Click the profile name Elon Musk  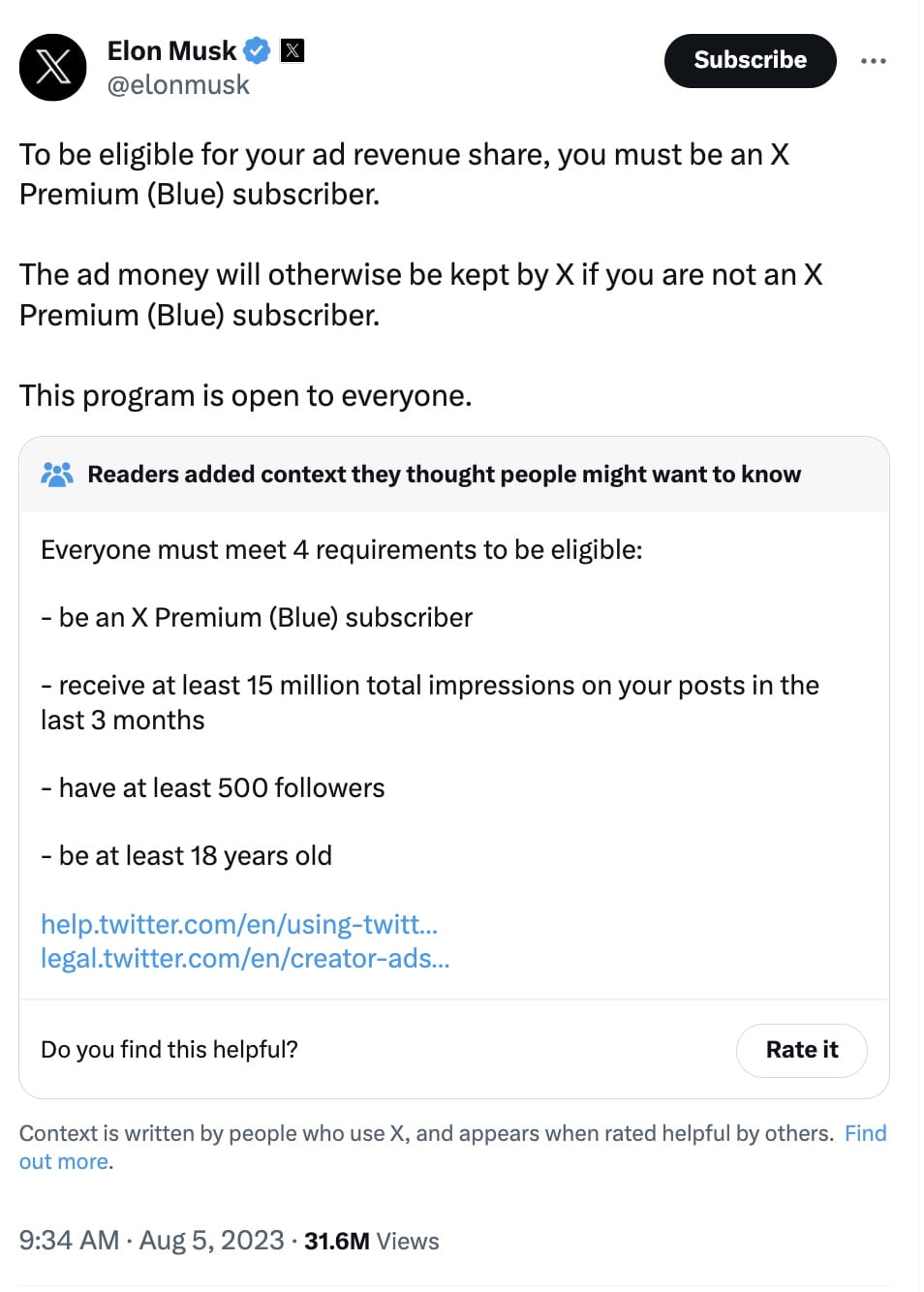click(x=174, y=50)
